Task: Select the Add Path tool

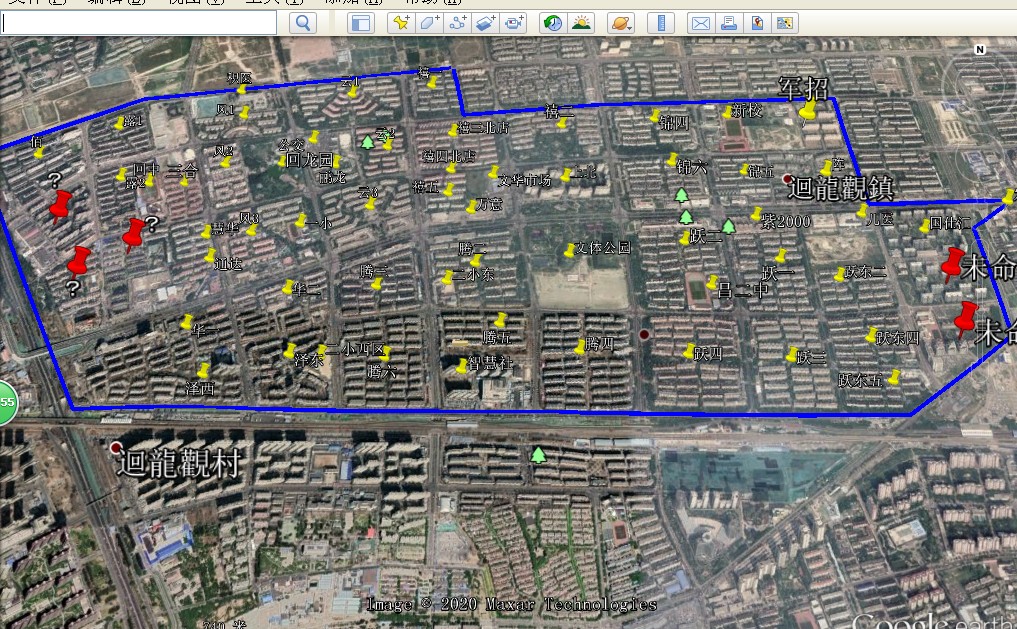Action: click(x=458, y=23)
